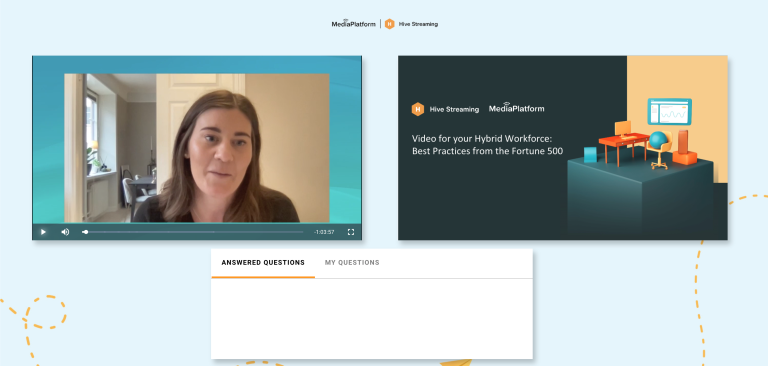The height and width of the screenshot is (366, 768).
Task: Click the remaining time readout -1:03:57
Action: tap(324, 232)
